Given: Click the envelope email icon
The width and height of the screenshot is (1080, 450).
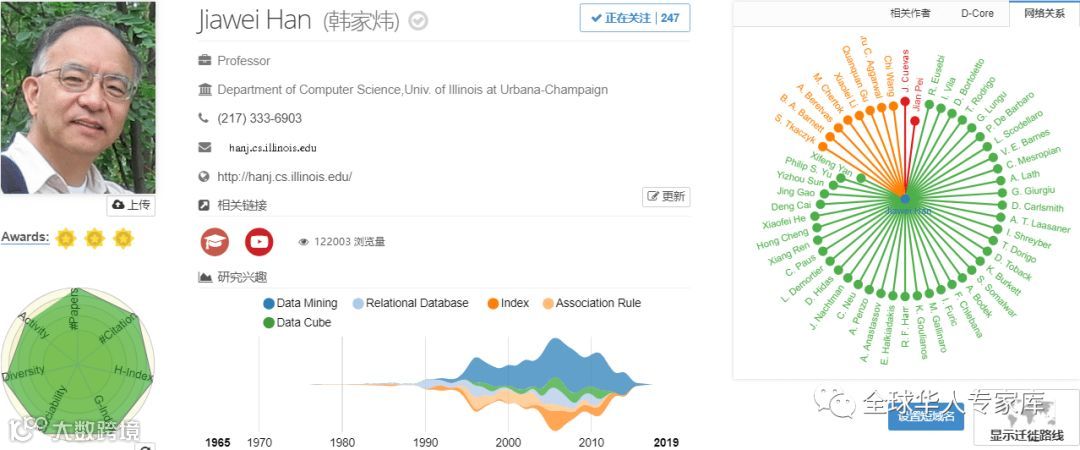Looking at the screenshot, I should pyautogui.click(x=205, y=147).
